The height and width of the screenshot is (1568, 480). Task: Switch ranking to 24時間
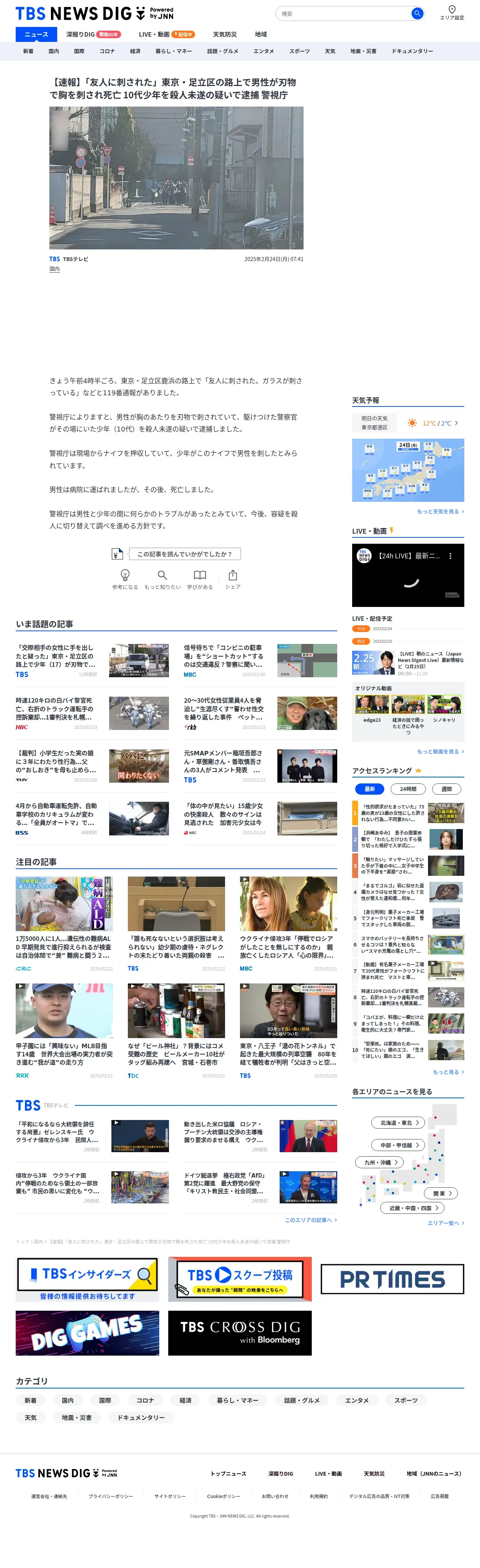[408, 789]
